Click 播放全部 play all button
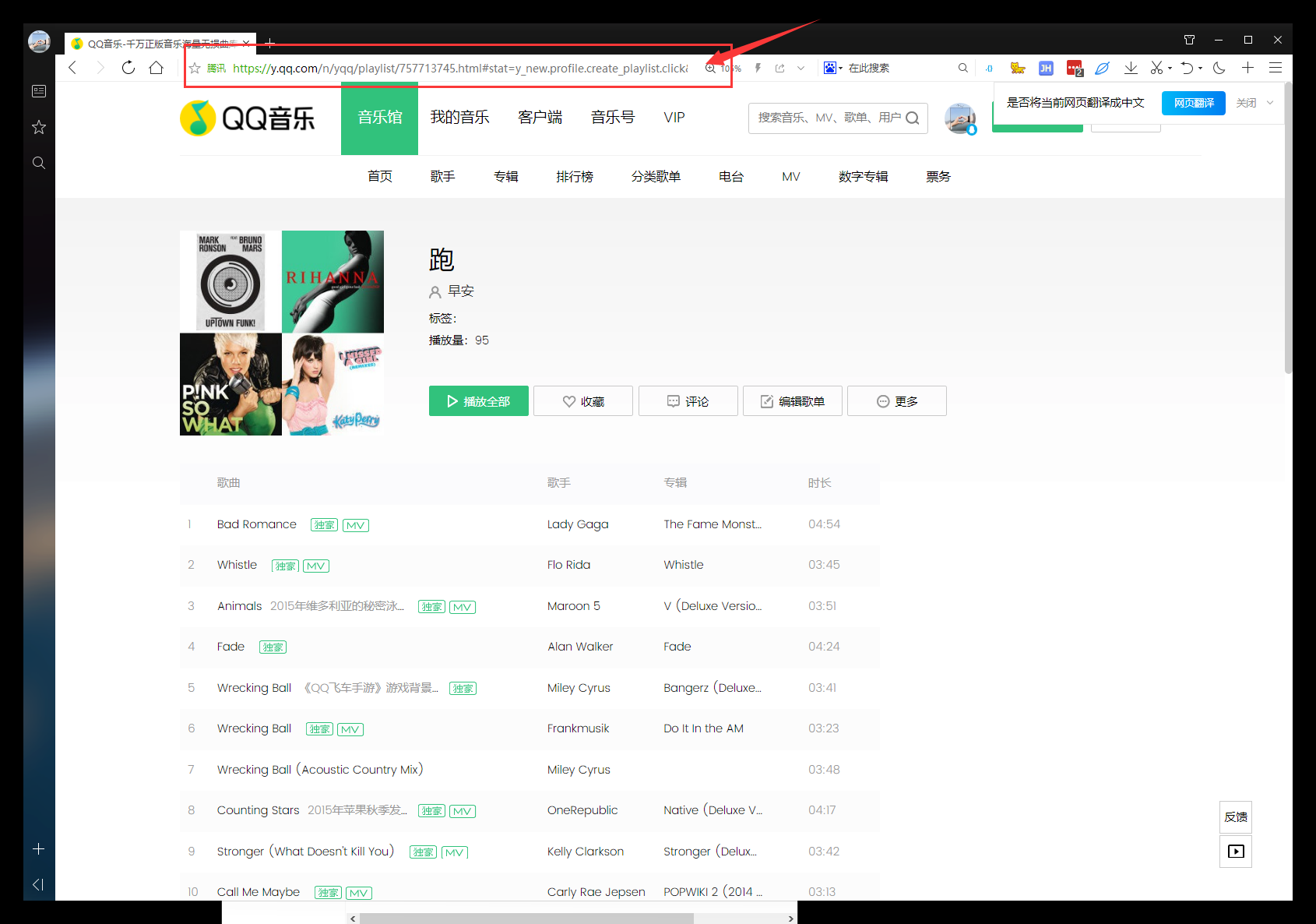The image size is (1316, 924). click(x=479, y=401)
